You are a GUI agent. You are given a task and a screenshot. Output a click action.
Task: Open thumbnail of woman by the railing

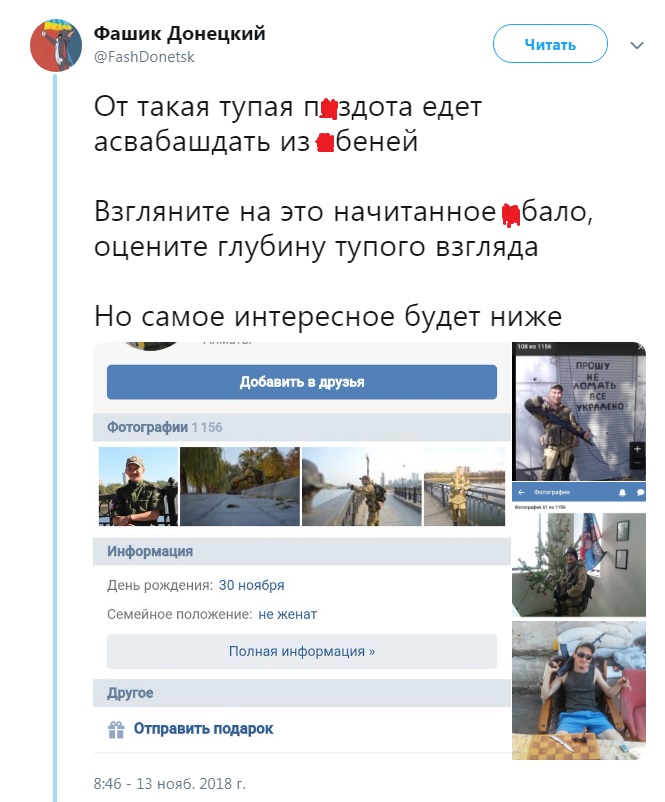pos(464,486)
